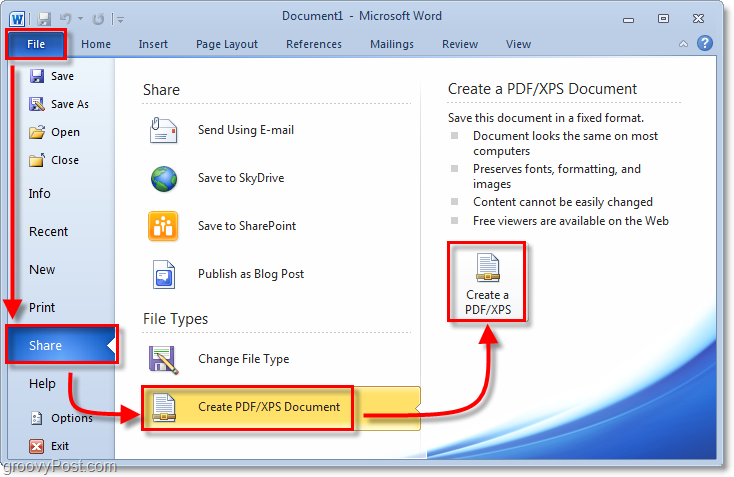Choose Create PDF/XPS Document label
This screenshot has width=734, height=477.
tap(269, 407)
